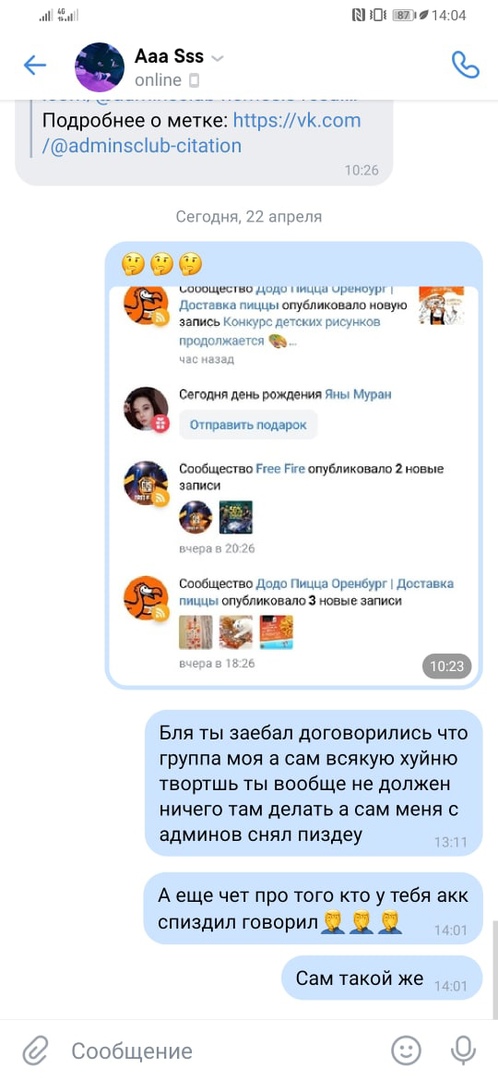
Task: Tap the thinking emoji row in image message
Action: tap(161, 263)
